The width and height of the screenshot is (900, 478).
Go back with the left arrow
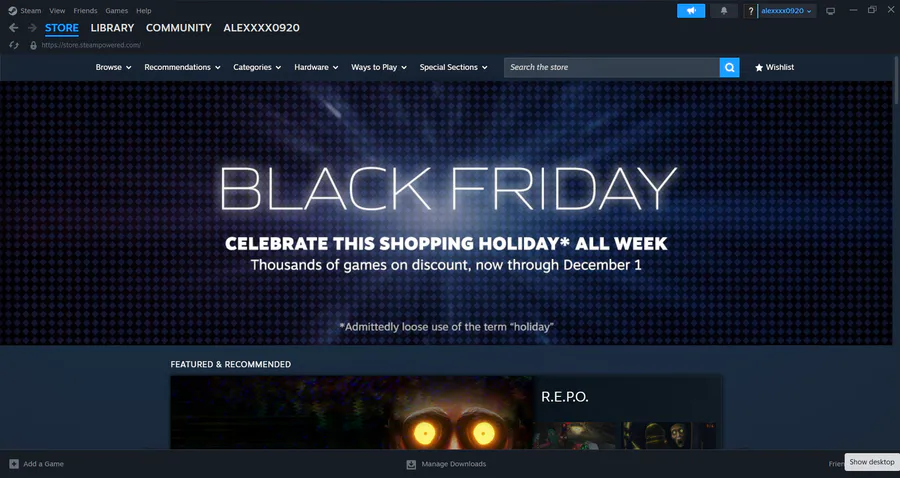point(14,28)
